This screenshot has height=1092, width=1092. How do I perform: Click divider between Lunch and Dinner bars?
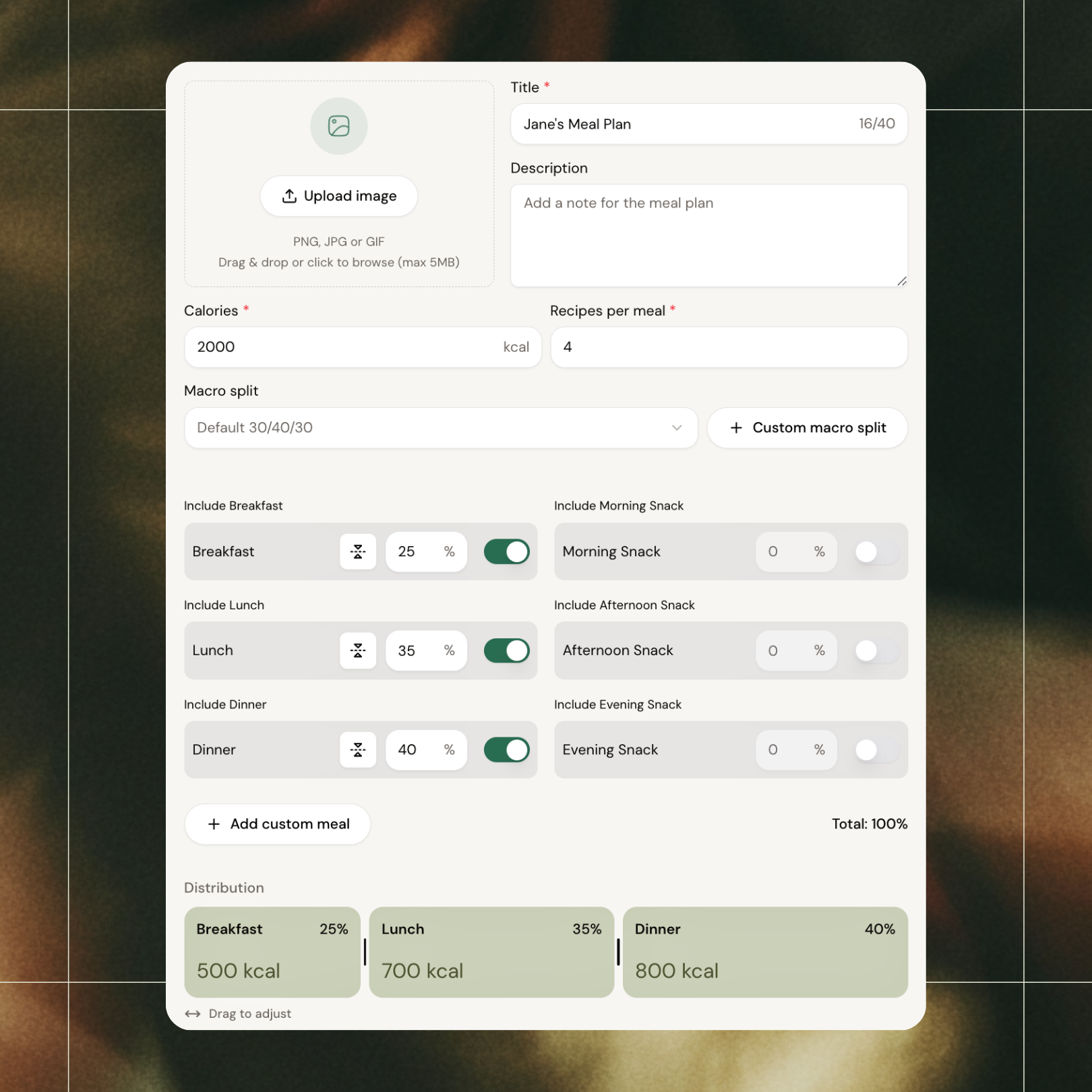[618, 952]
